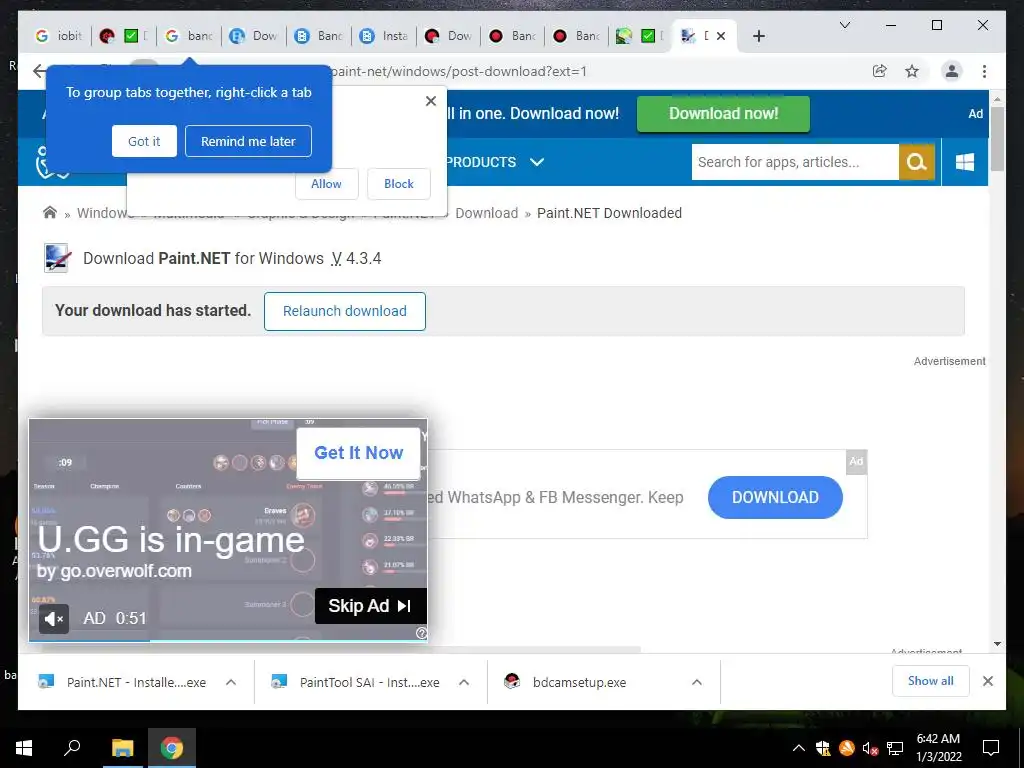Click Relaunch download button
Screen dimensions: 1024x768
345,312
